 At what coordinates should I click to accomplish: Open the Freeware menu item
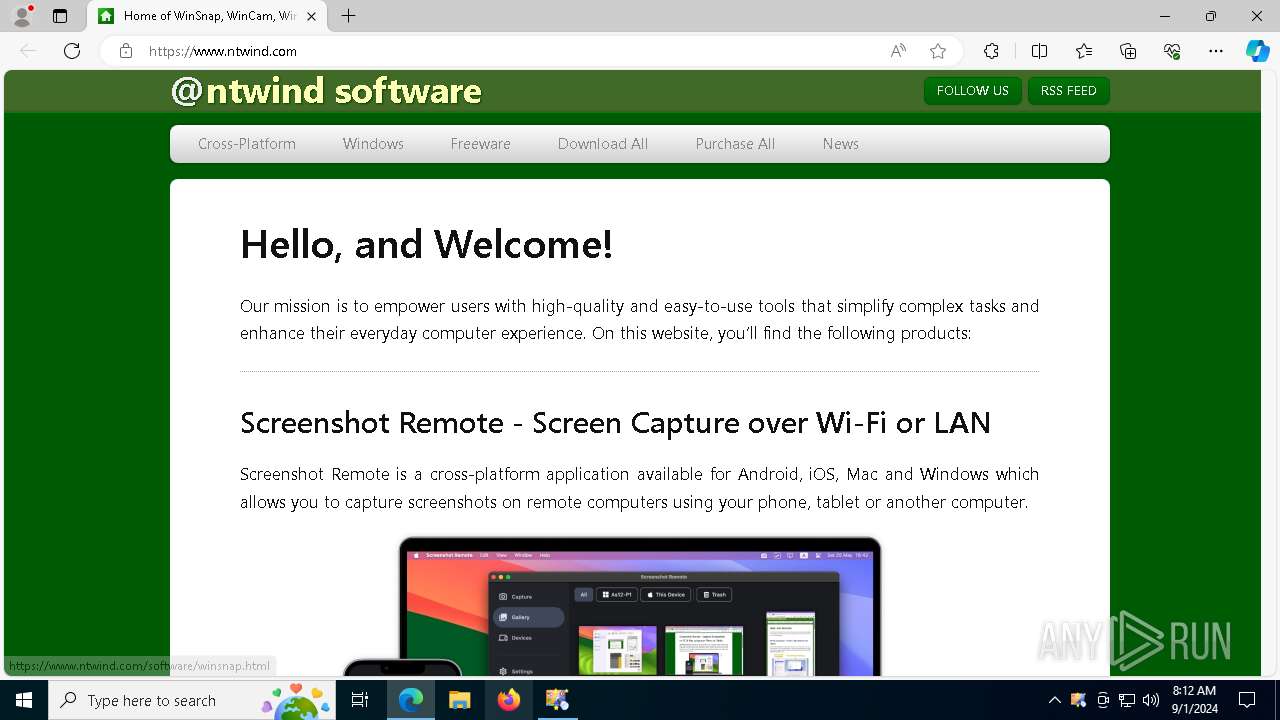coord(480,144)
